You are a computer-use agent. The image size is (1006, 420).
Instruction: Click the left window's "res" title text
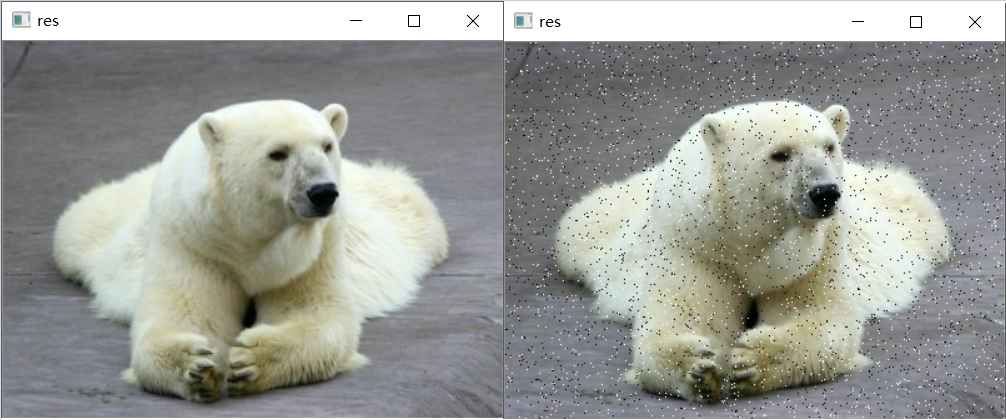click(48, 21)
